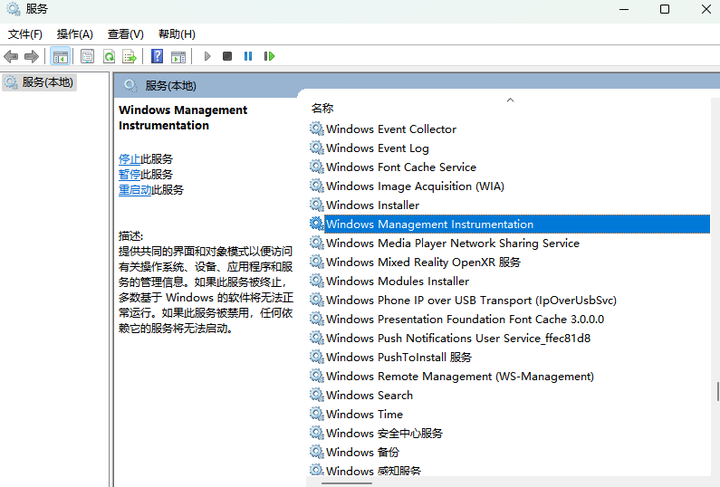This screenshot has width=720, height=487.
Task: Select Windows PushToInstall 服务
Action: (x=399, y=357)
